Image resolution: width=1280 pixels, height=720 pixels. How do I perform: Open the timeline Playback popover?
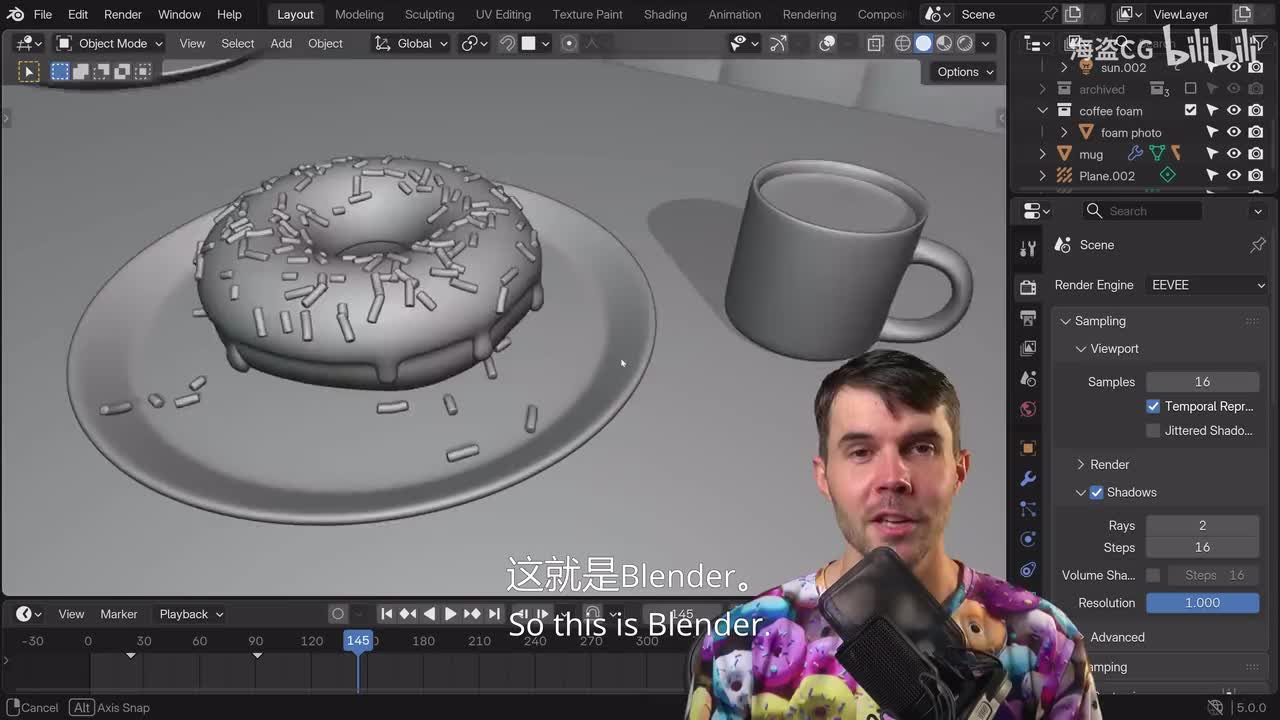click(x=190, y=614)
